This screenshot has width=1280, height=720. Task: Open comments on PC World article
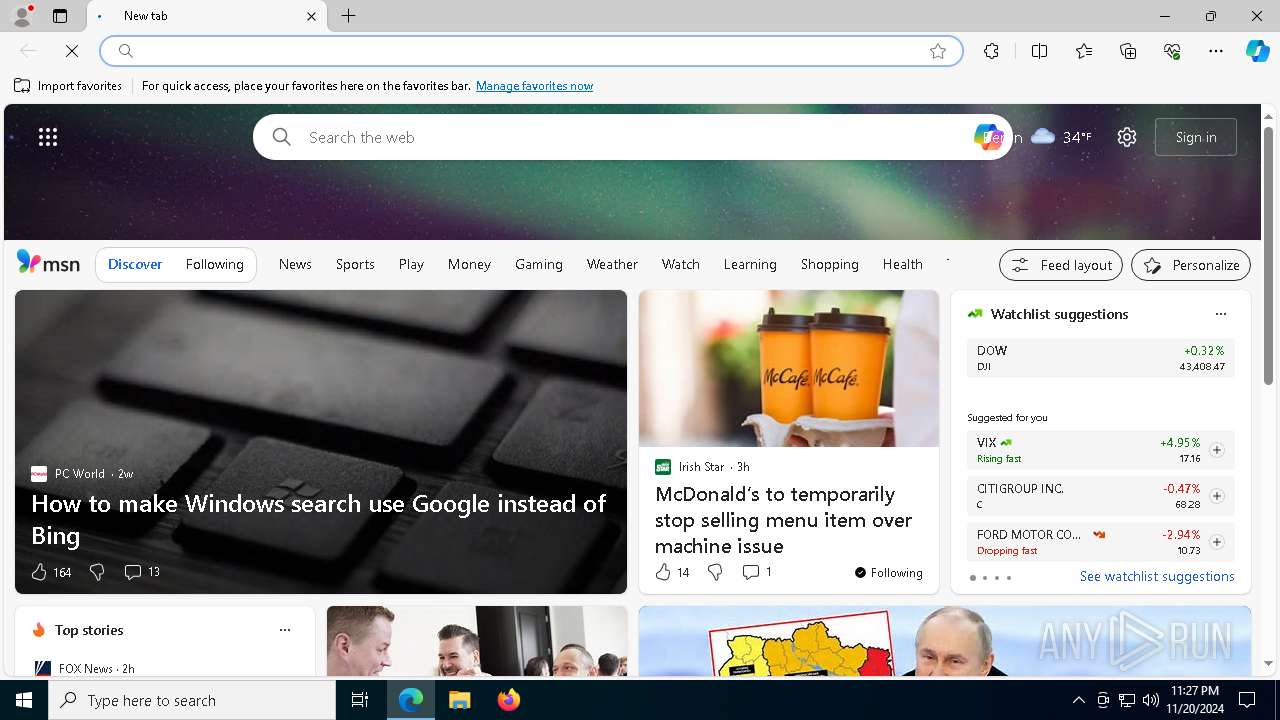(x=142, y=572)
